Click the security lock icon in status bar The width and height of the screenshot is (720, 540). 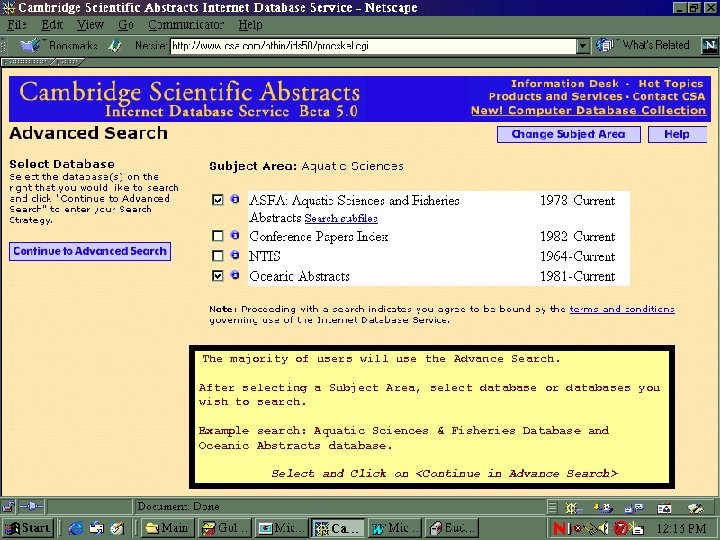point(8,506)
